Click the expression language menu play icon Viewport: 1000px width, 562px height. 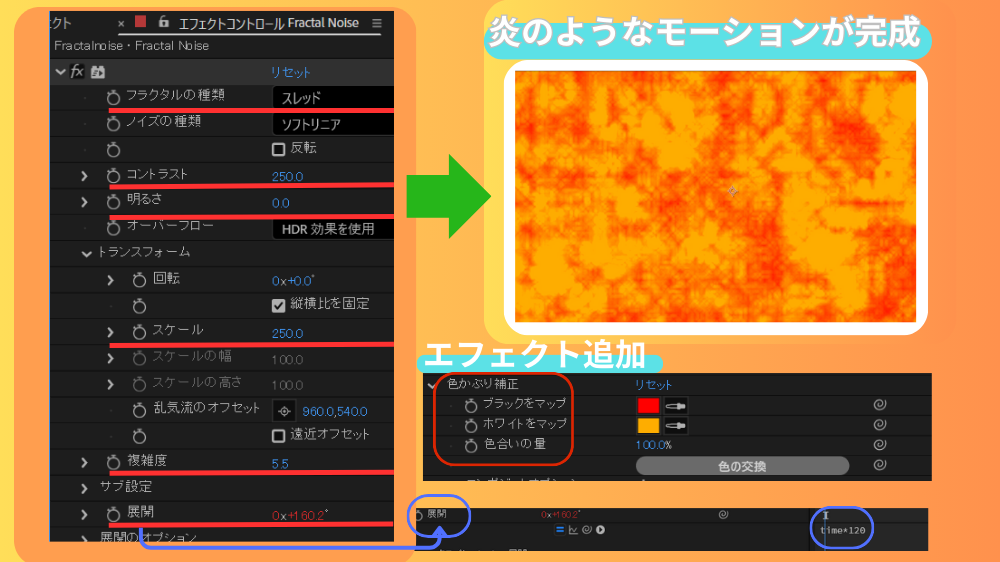click(x=601, y=530)
